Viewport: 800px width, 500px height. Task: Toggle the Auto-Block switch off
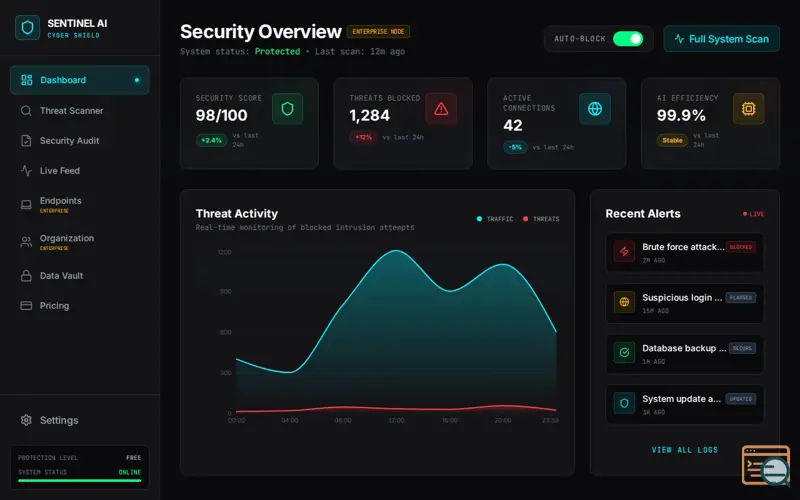pyautogui.click(x=628, y=39)
